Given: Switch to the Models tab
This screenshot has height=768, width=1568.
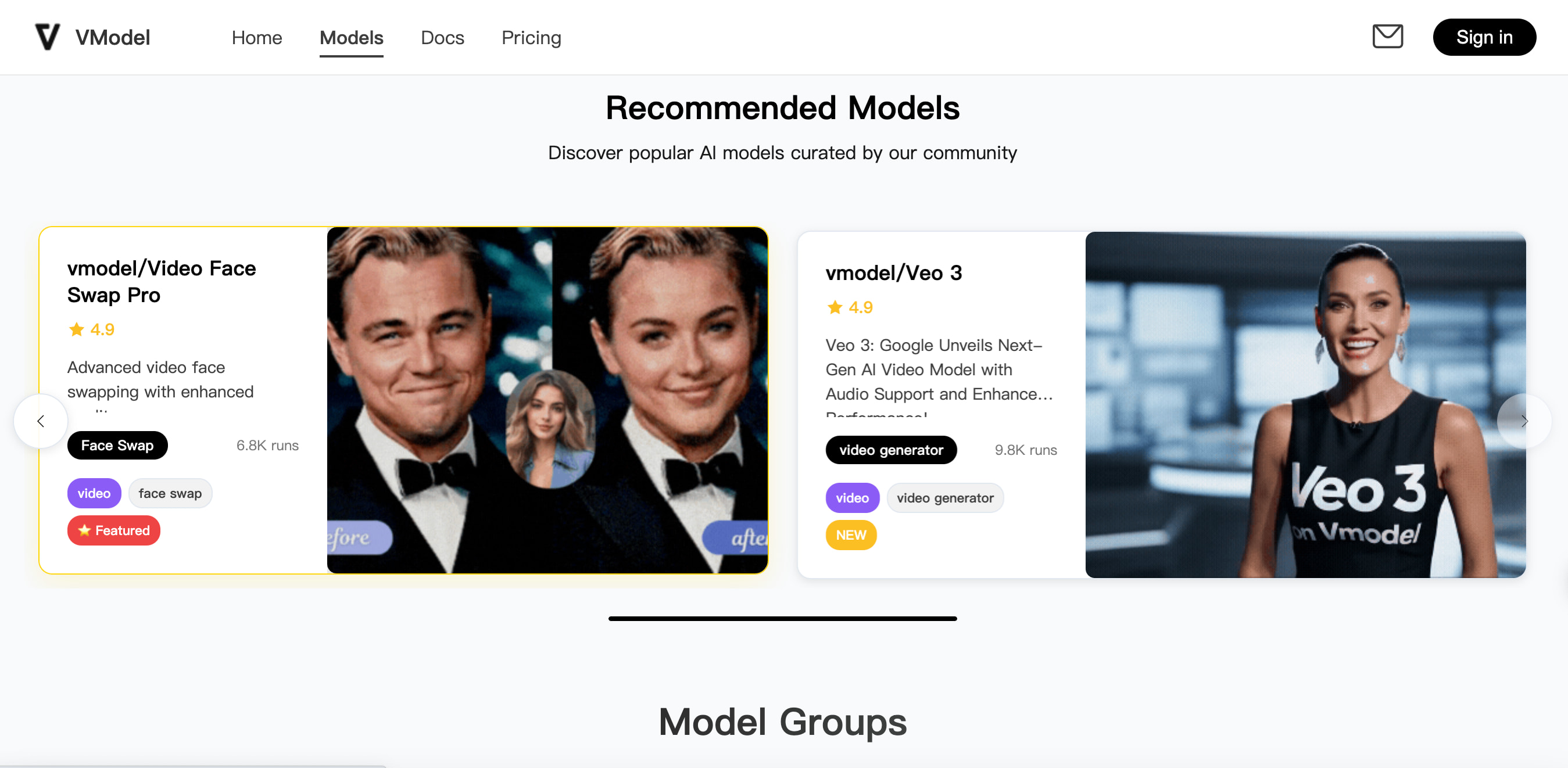Looking at the screenshot, I should [x=351, y=38].
